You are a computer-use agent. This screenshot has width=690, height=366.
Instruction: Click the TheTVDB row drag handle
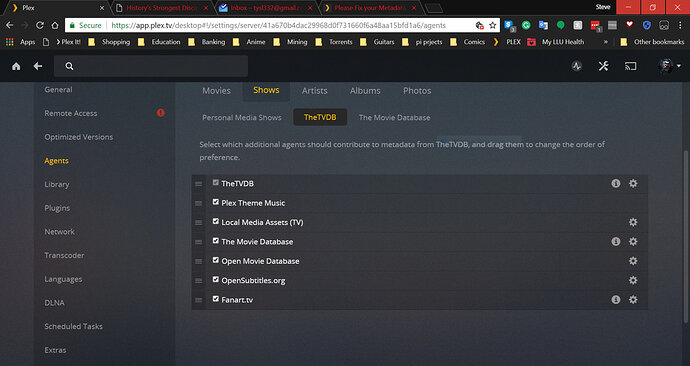point(198,184)
